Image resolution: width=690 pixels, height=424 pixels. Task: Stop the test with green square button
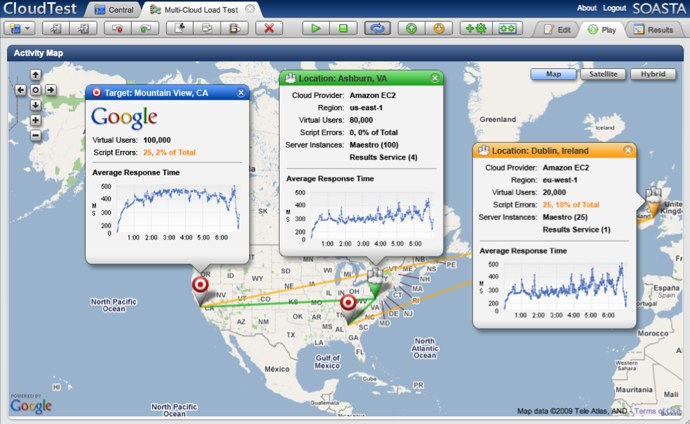(343, 29)
